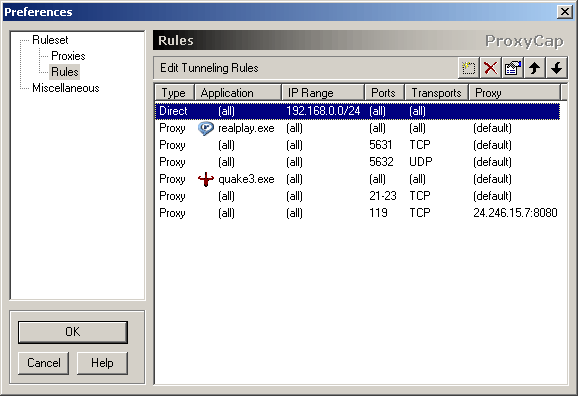Close the Preferences dialog
Viewport: 578px width, 396px height.
pos(564,12)
